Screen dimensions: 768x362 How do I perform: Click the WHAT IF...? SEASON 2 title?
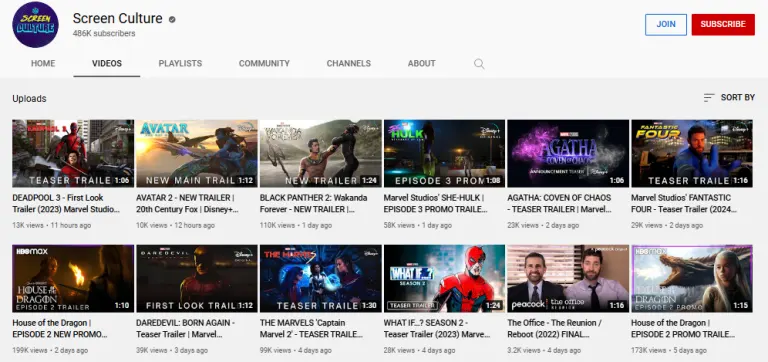click(x=437, y=329)
